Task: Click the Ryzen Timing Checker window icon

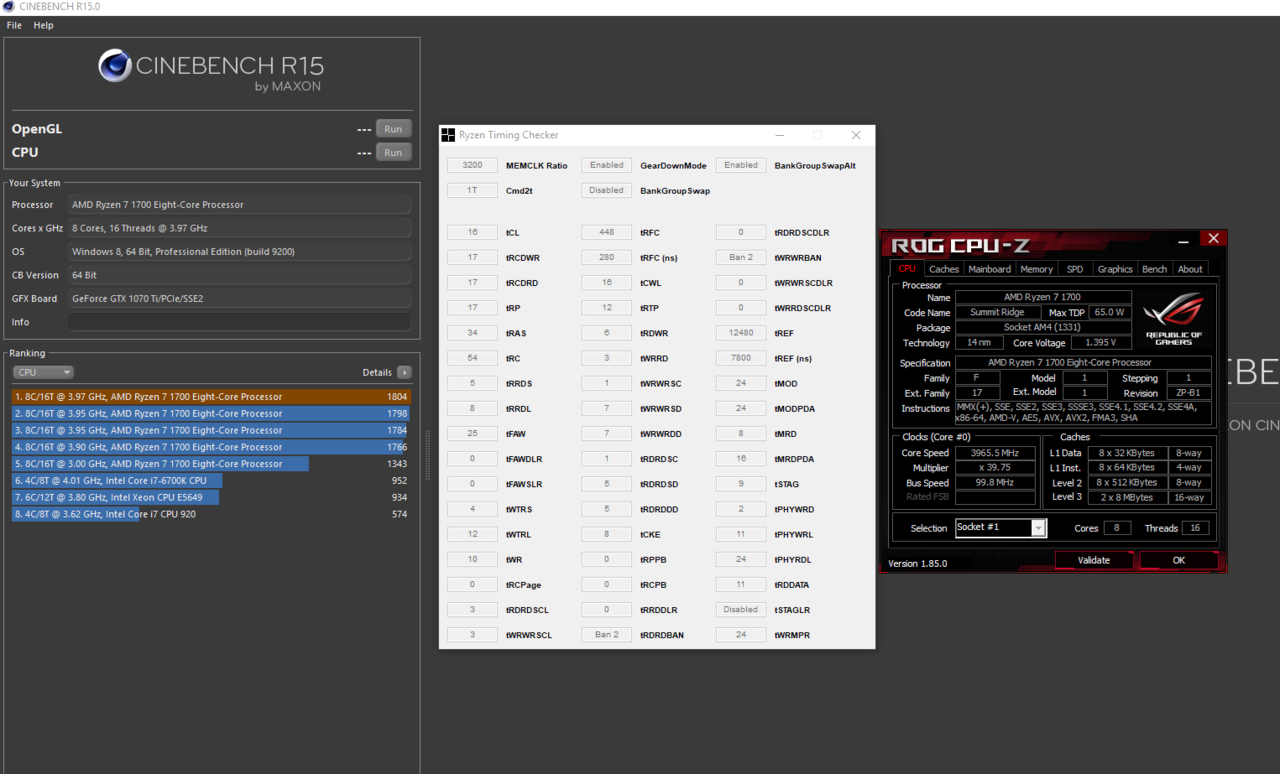Action: pyautogui.click(x=449, y=135)
